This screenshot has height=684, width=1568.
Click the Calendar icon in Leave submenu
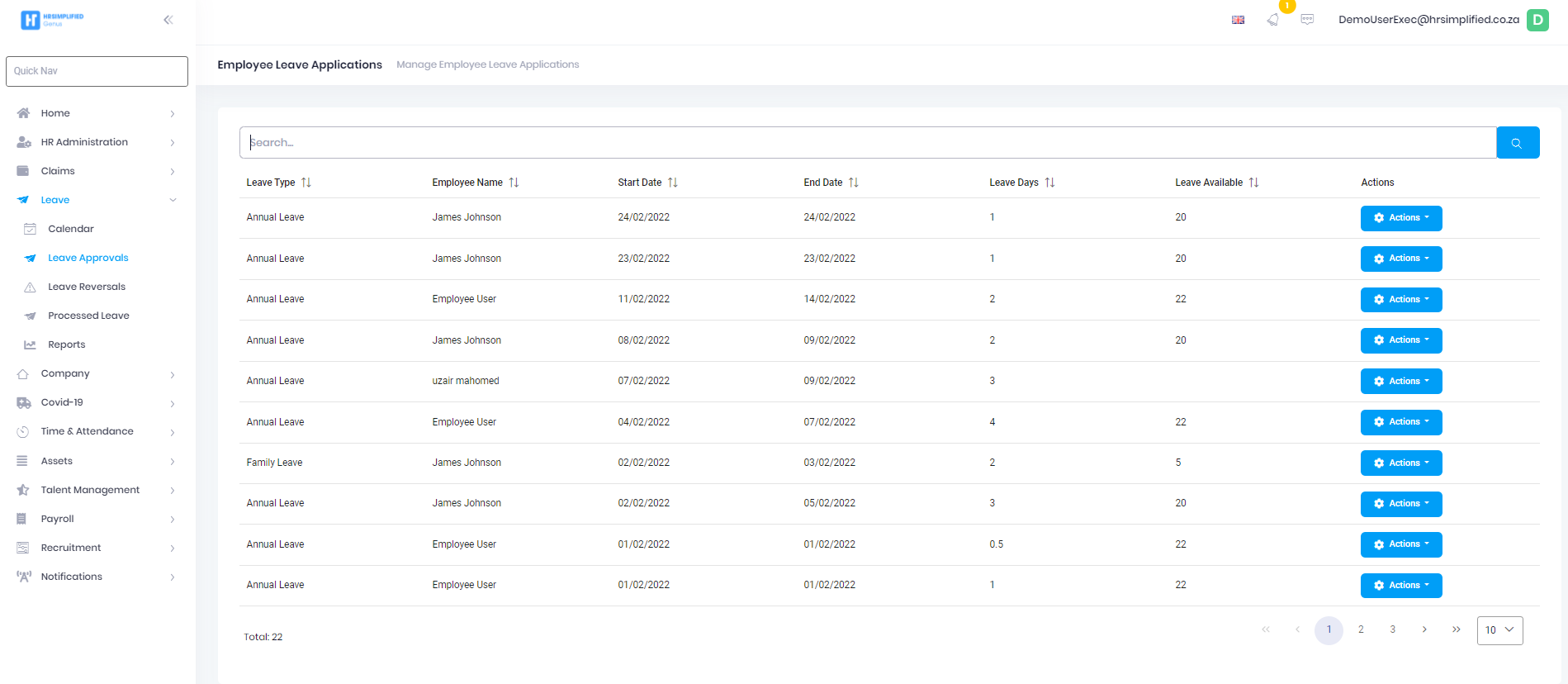(30, 229)
